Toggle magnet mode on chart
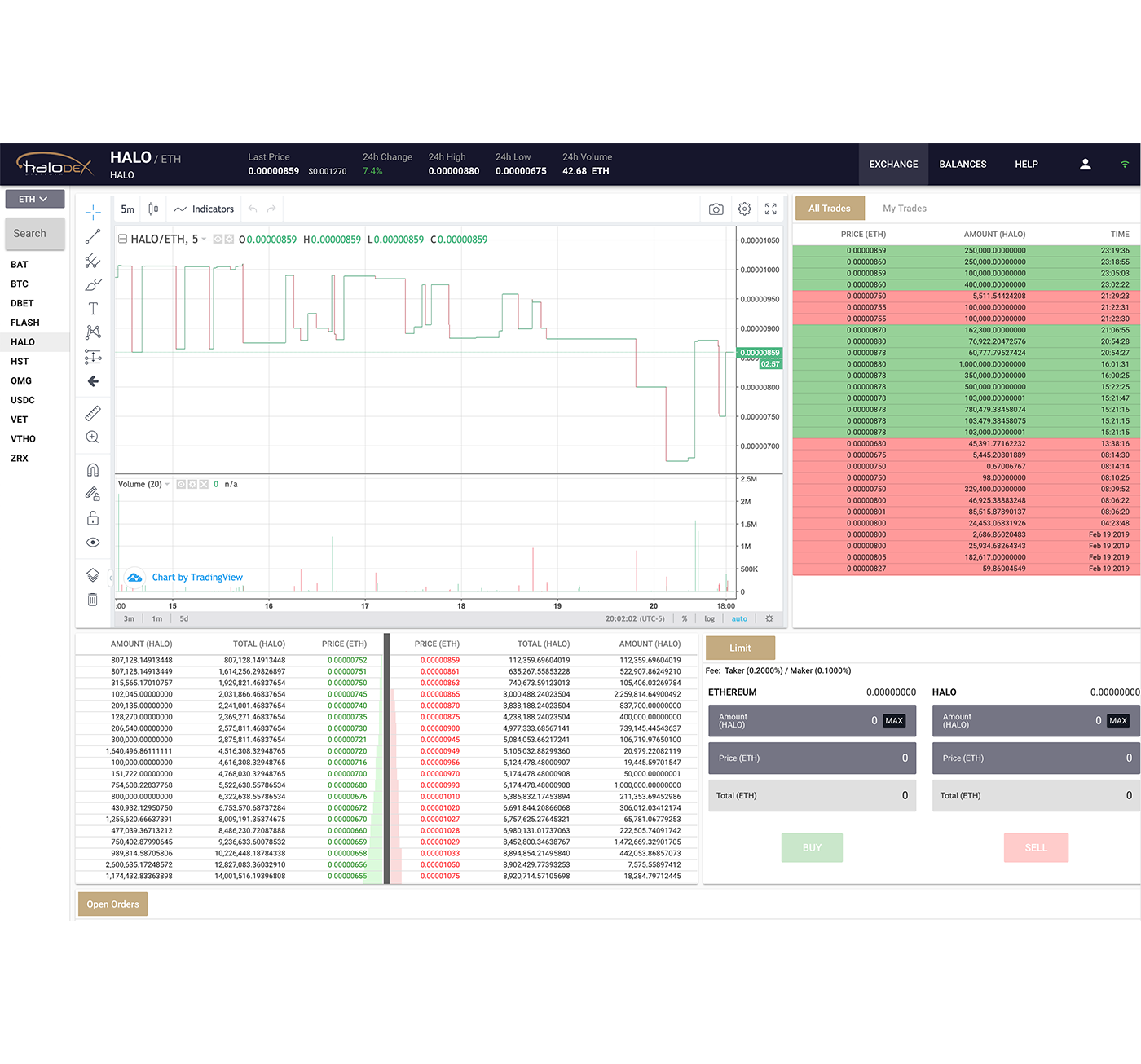Viewport: 1141px width, 1064px height. click(x=93, y=470)
